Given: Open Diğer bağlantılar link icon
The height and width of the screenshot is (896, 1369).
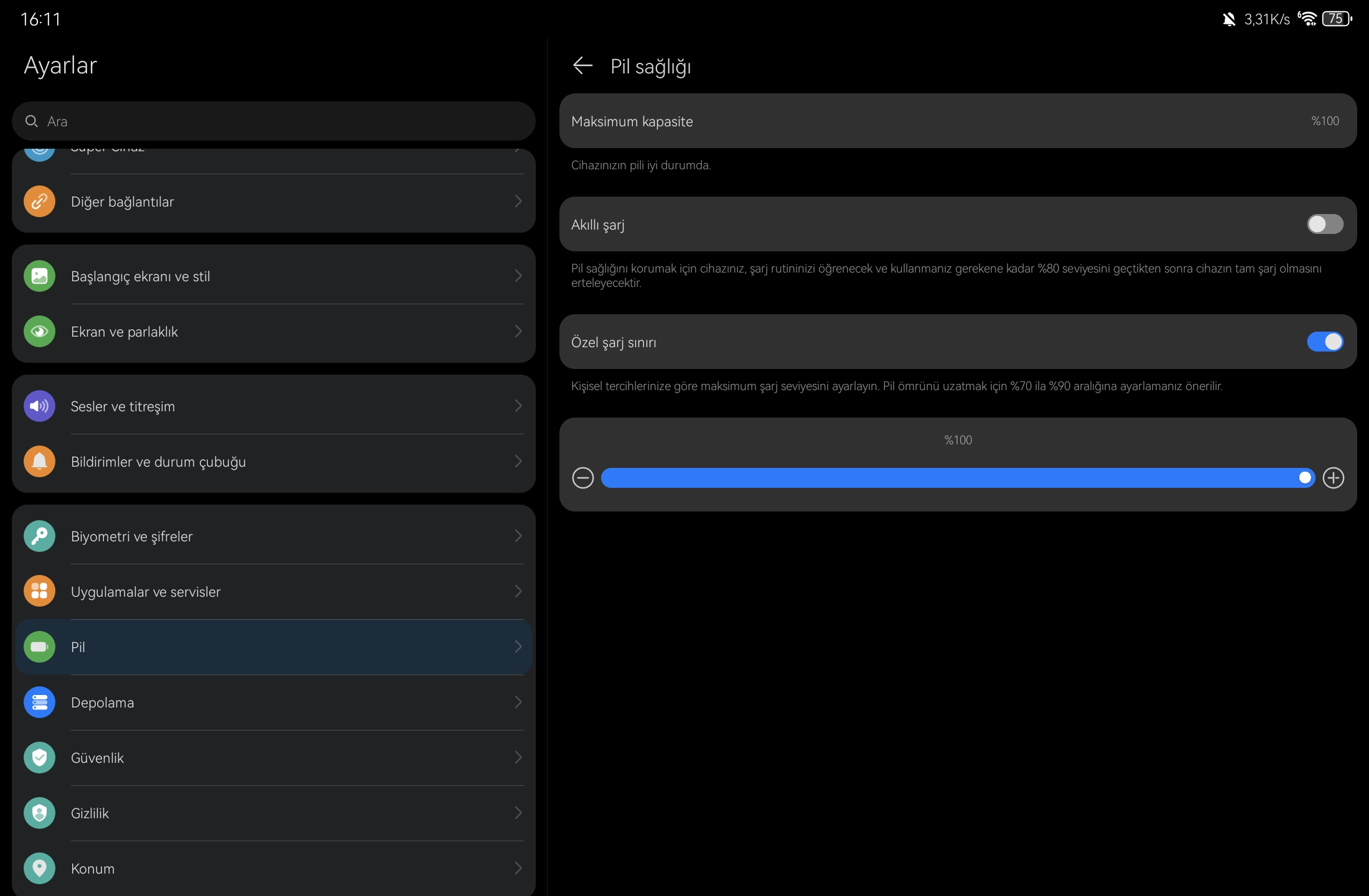Looking at the screenshot, I should point(39,202).
